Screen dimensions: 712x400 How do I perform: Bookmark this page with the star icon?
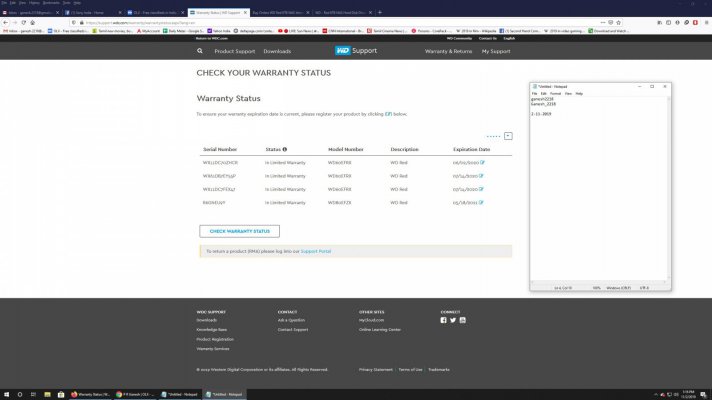(x=618, y=22)
